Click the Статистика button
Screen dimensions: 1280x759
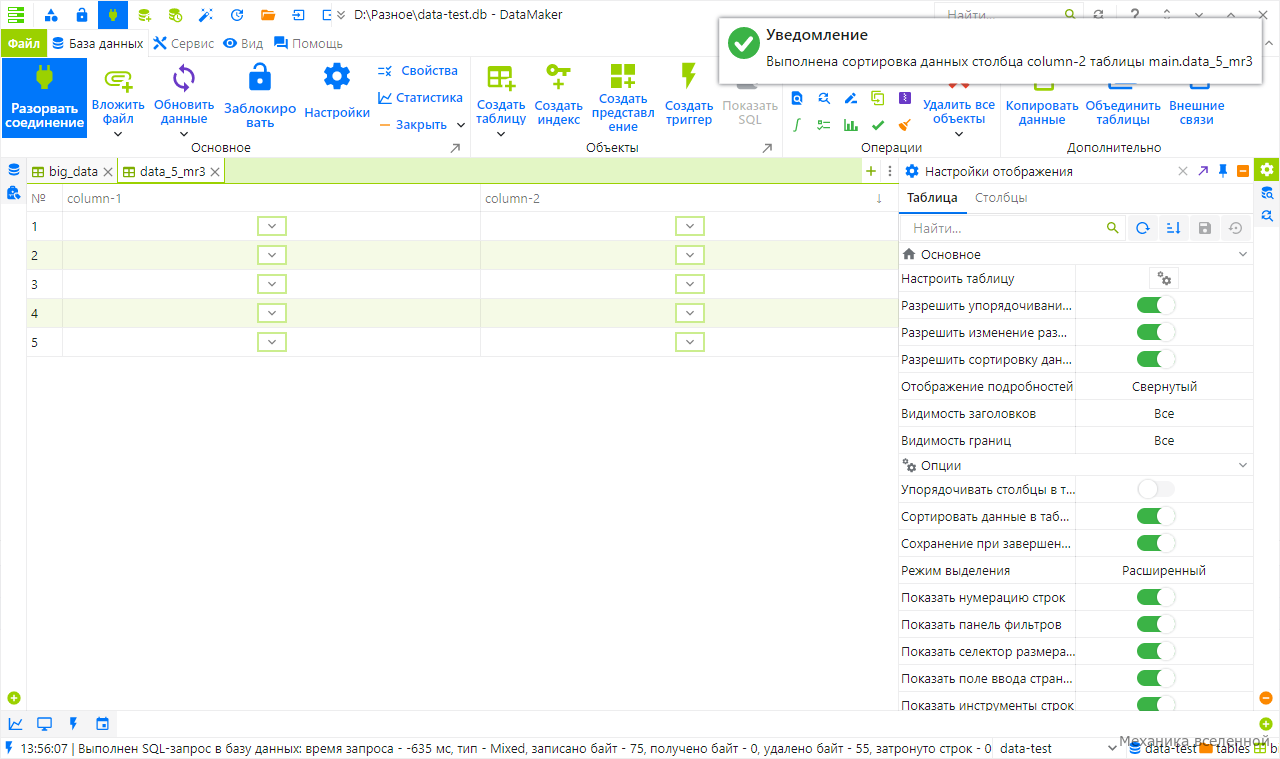tap(420, 98)
